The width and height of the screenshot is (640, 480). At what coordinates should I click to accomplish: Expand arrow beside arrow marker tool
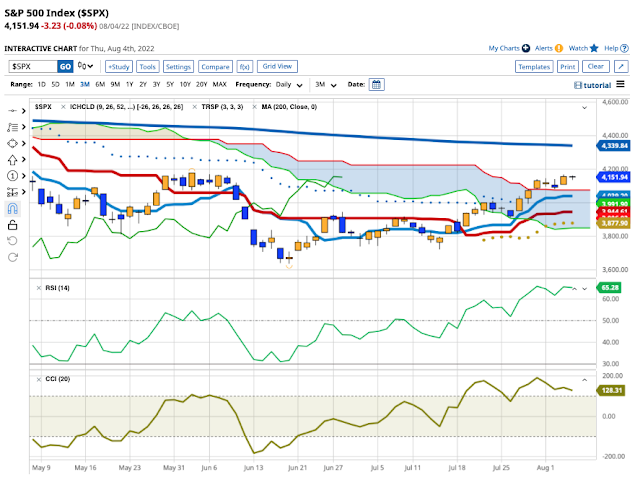coord(24,160)
